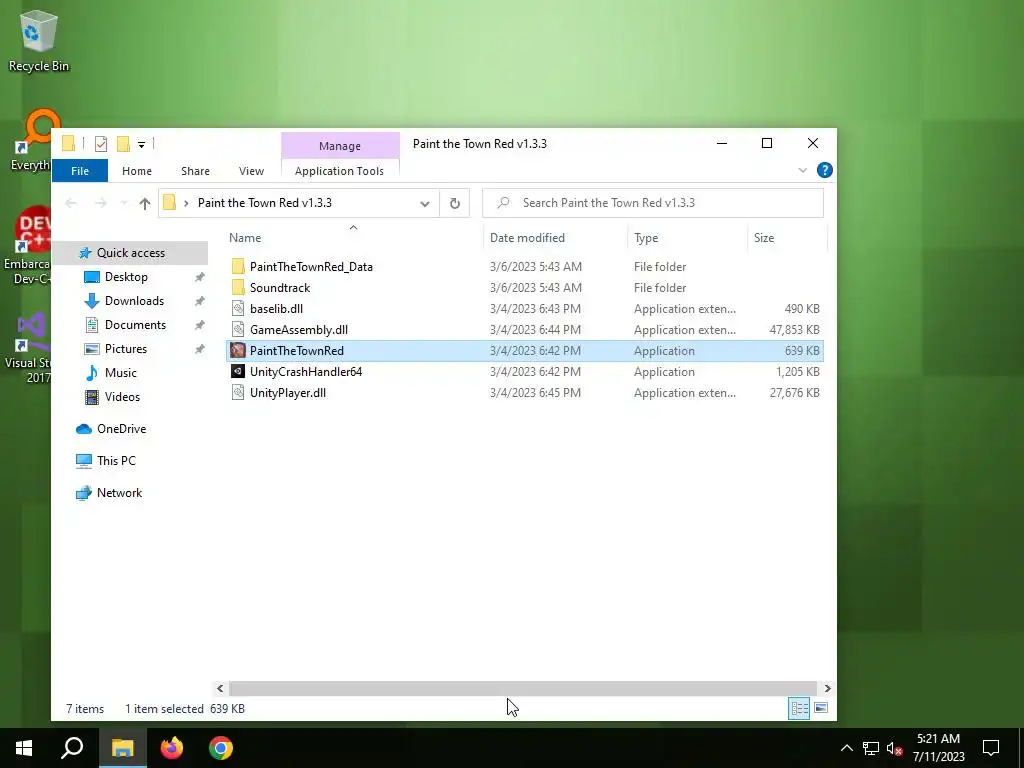The height and width of the screenshot is (768, 1024).
Task: Select Music in the navigation pane
Action: point(120,373)
